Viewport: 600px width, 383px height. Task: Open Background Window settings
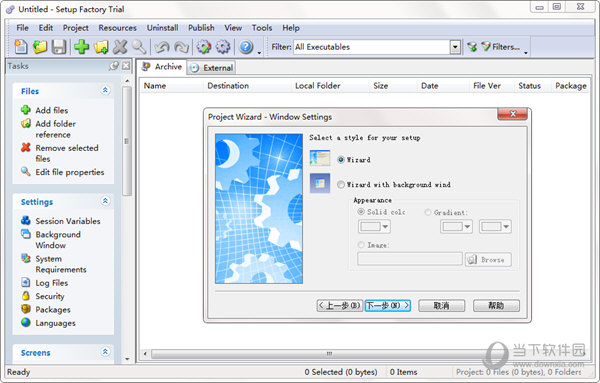tap(58, 240)
